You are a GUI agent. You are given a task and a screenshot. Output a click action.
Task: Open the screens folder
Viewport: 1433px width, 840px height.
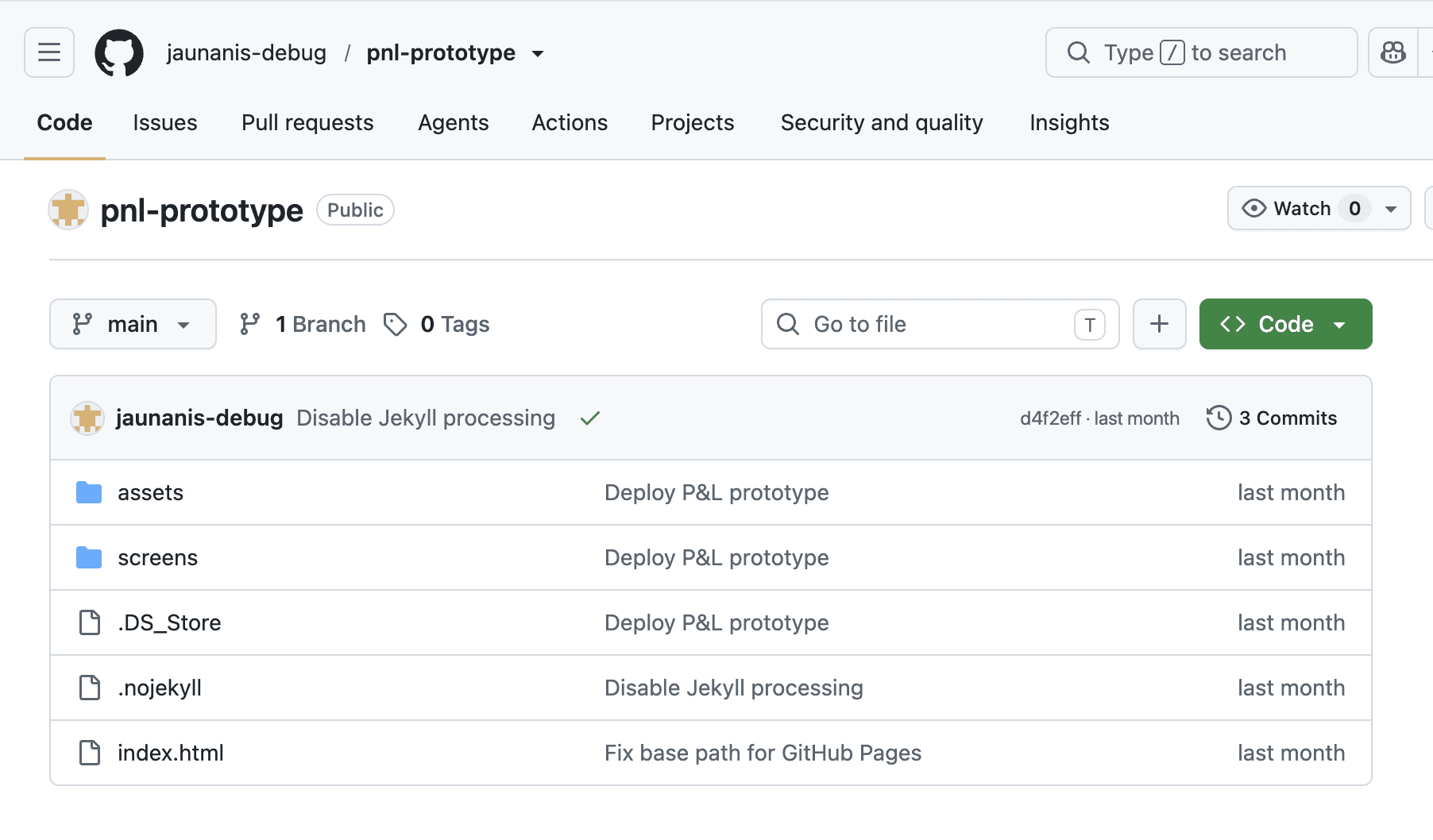point(158,557)
